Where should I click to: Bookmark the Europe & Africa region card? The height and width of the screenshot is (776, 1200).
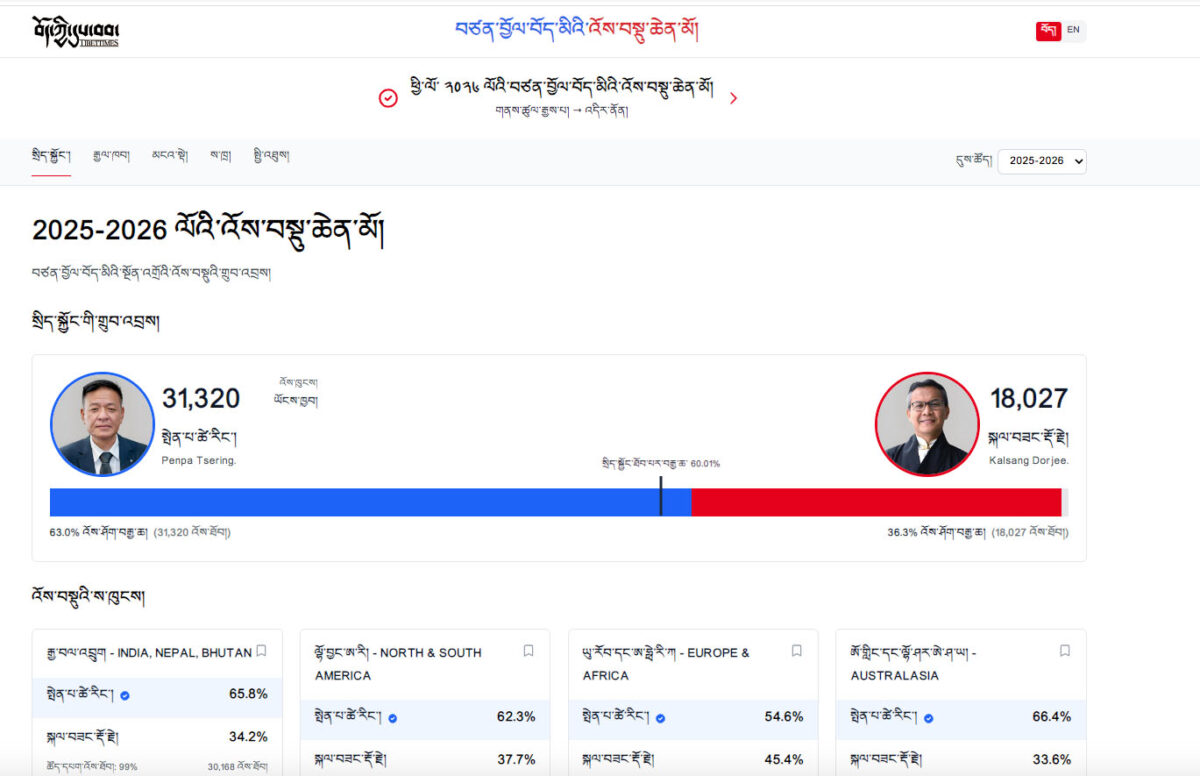click(797, 651)
